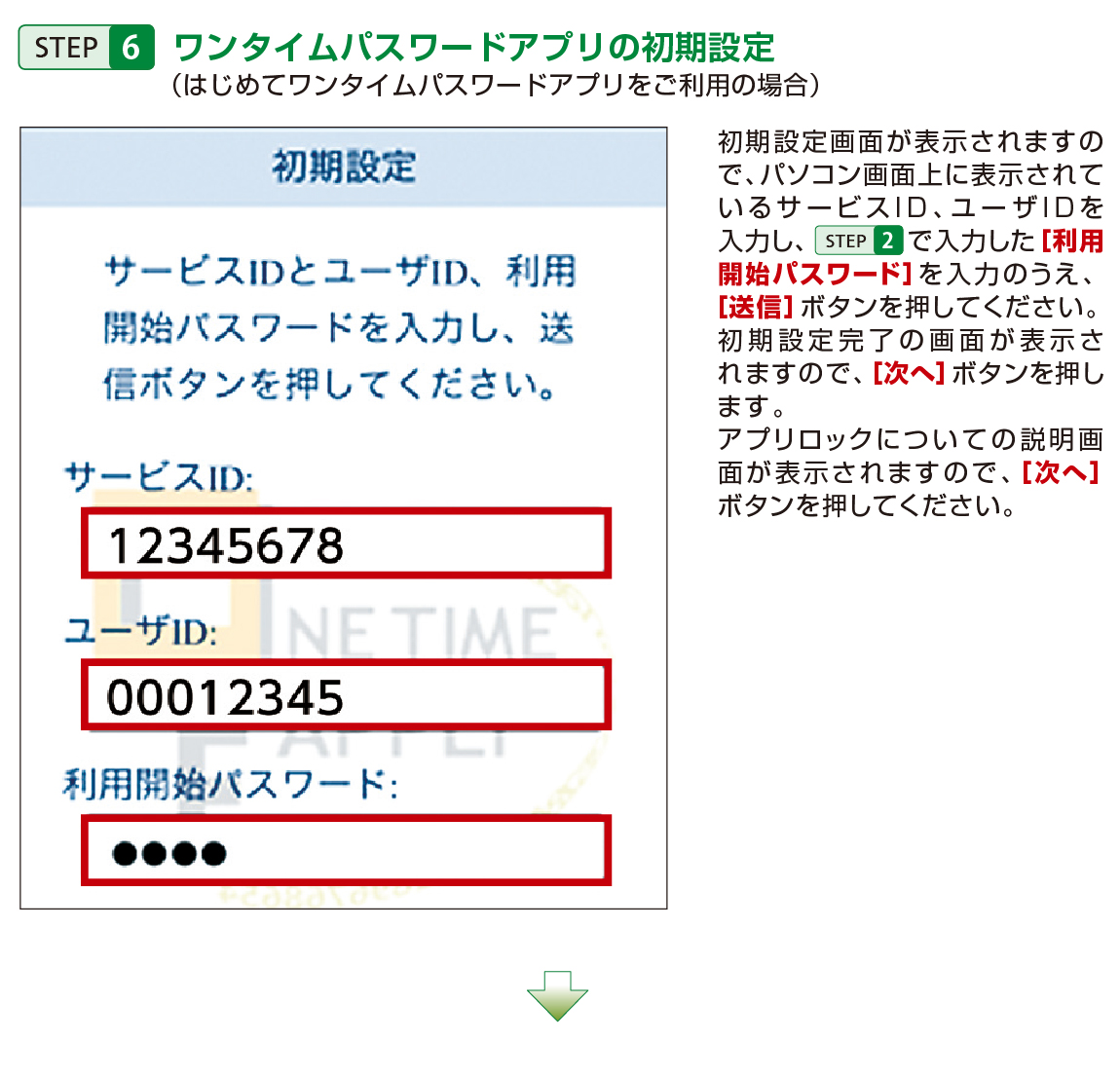Viewport: 1120px width, 1078px height.
Task: Click the ワンタイムパスワードアプリの初期設定 heading
Action: (473, 46)
